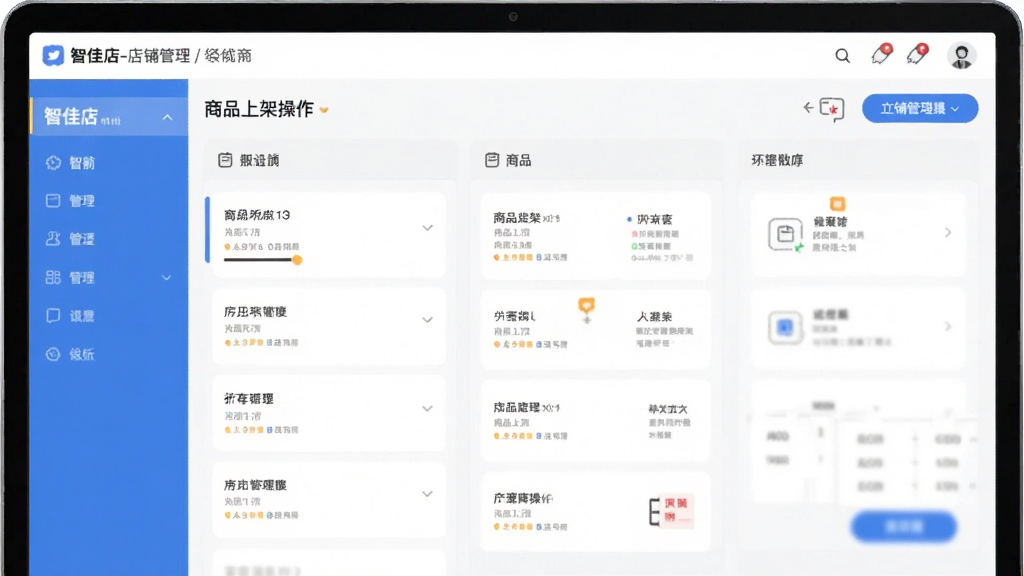Image resolution: width=1024 pixels, height=576 pixels.
Task: Click the blue 智佳店 logo icon
Action: tap(53, 56)
